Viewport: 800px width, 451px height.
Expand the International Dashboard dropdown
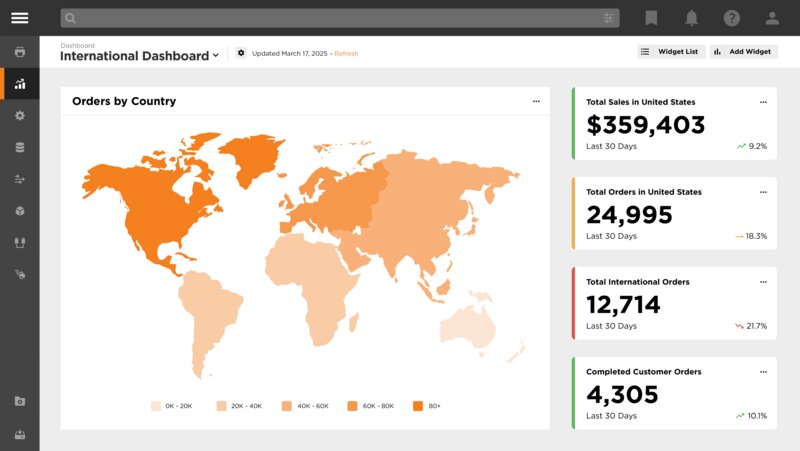[x=216, y=56]
